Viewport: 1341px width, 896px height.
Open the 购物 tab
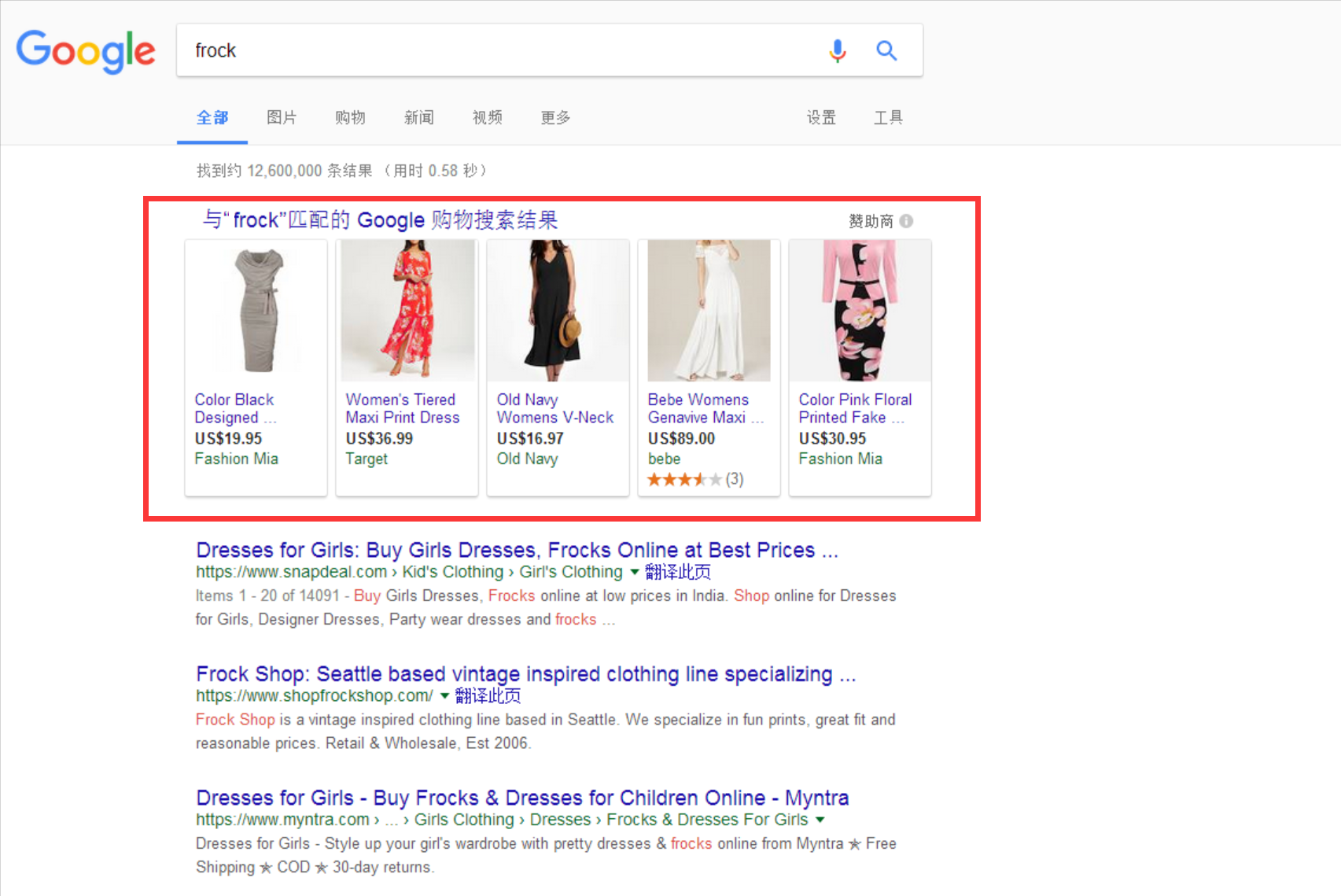pos(350,118)
